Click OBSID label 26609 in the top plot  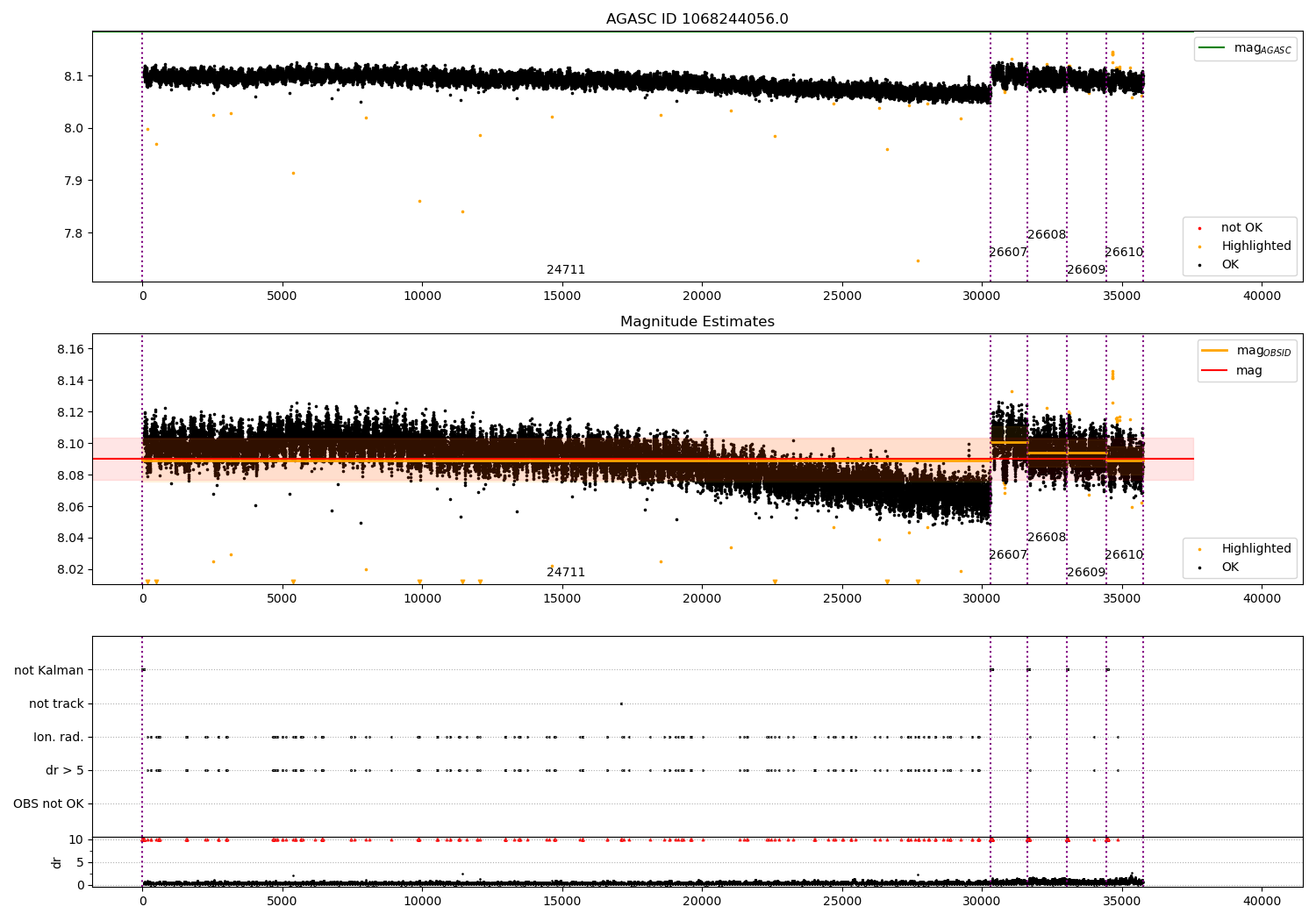[x=1086, y=270]
